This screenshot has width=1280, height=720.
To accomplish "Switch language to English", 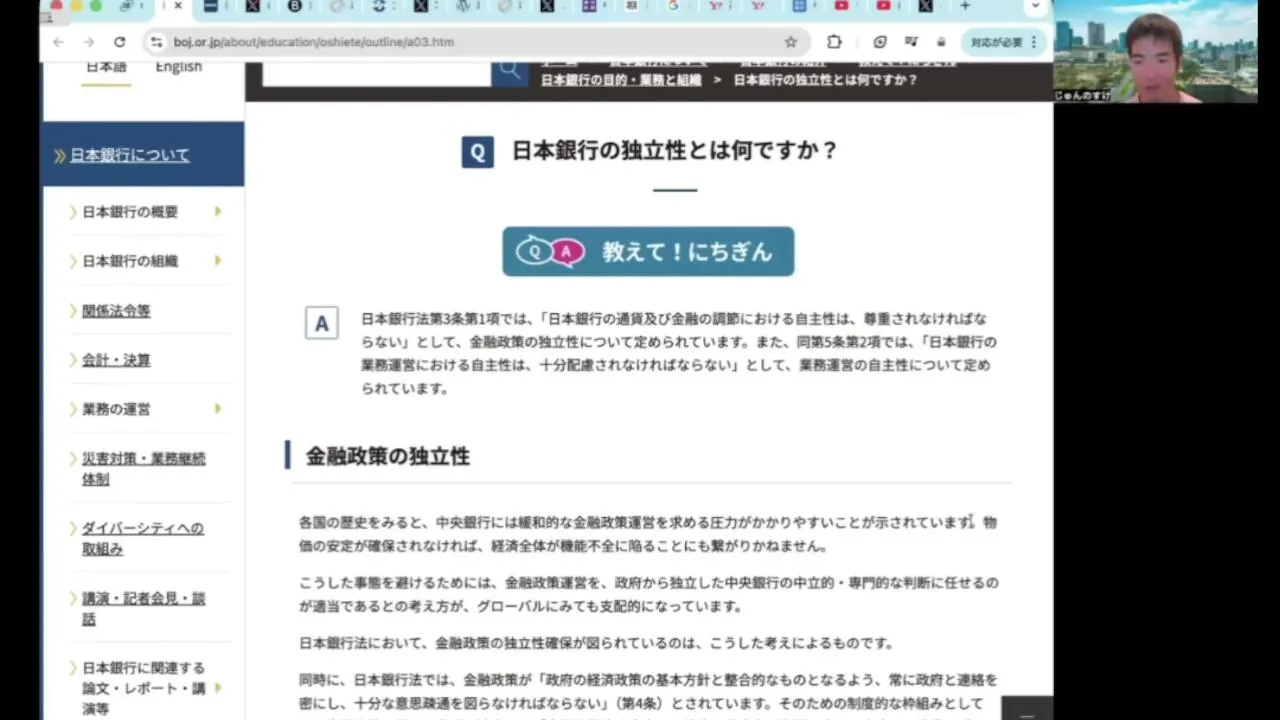I will 179,67.
